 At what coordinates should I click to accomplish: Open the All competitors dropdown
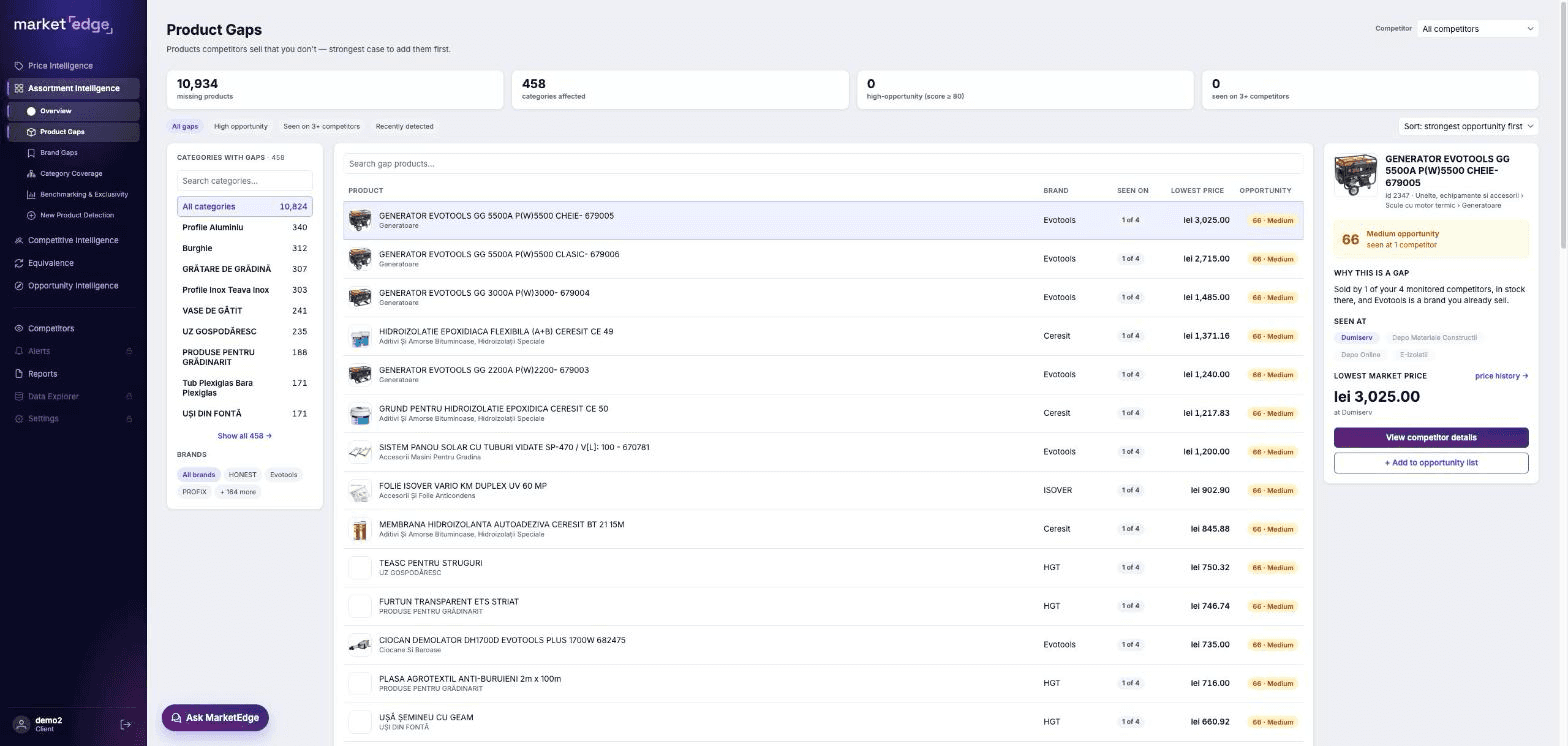1477,29
